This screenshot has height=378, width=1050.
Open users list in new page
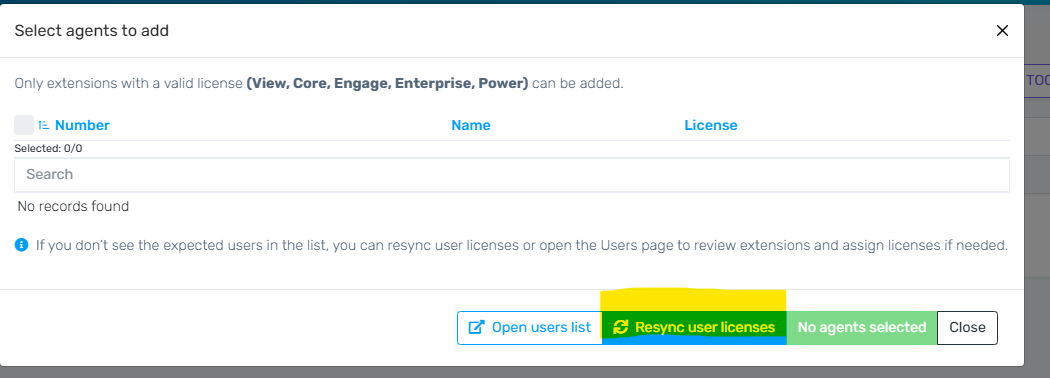click(530, 328)
